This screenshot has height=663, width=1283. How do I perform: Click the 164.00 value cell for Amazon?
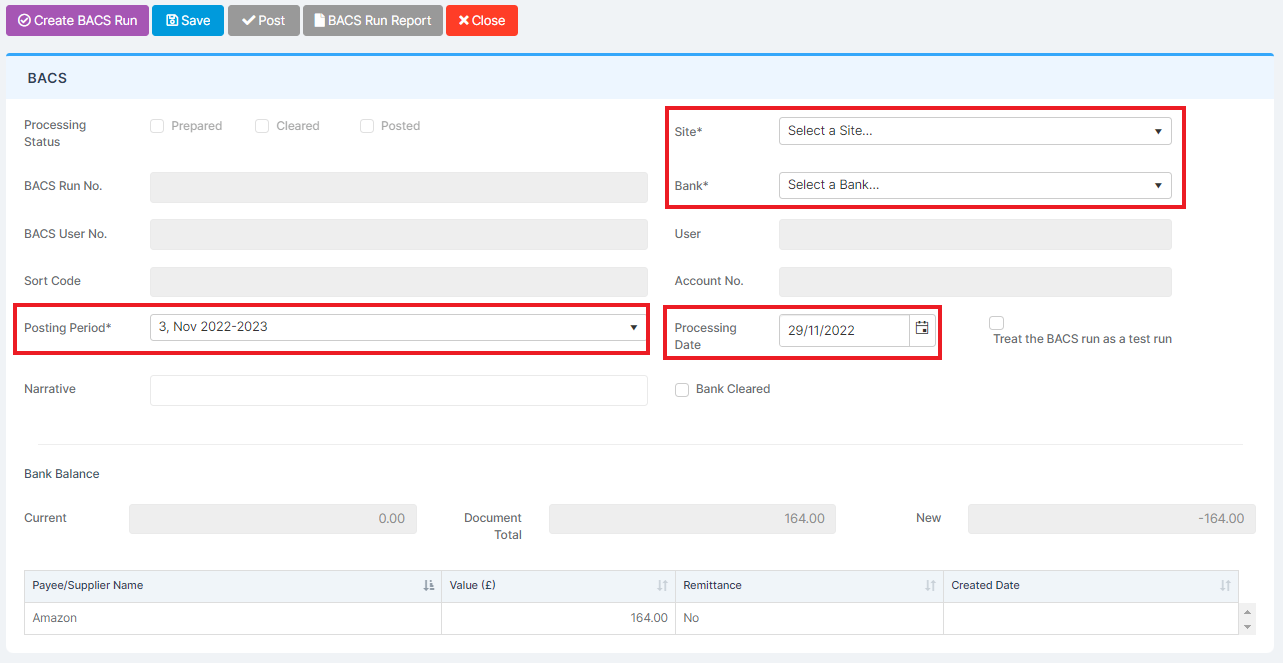[558, 618]
